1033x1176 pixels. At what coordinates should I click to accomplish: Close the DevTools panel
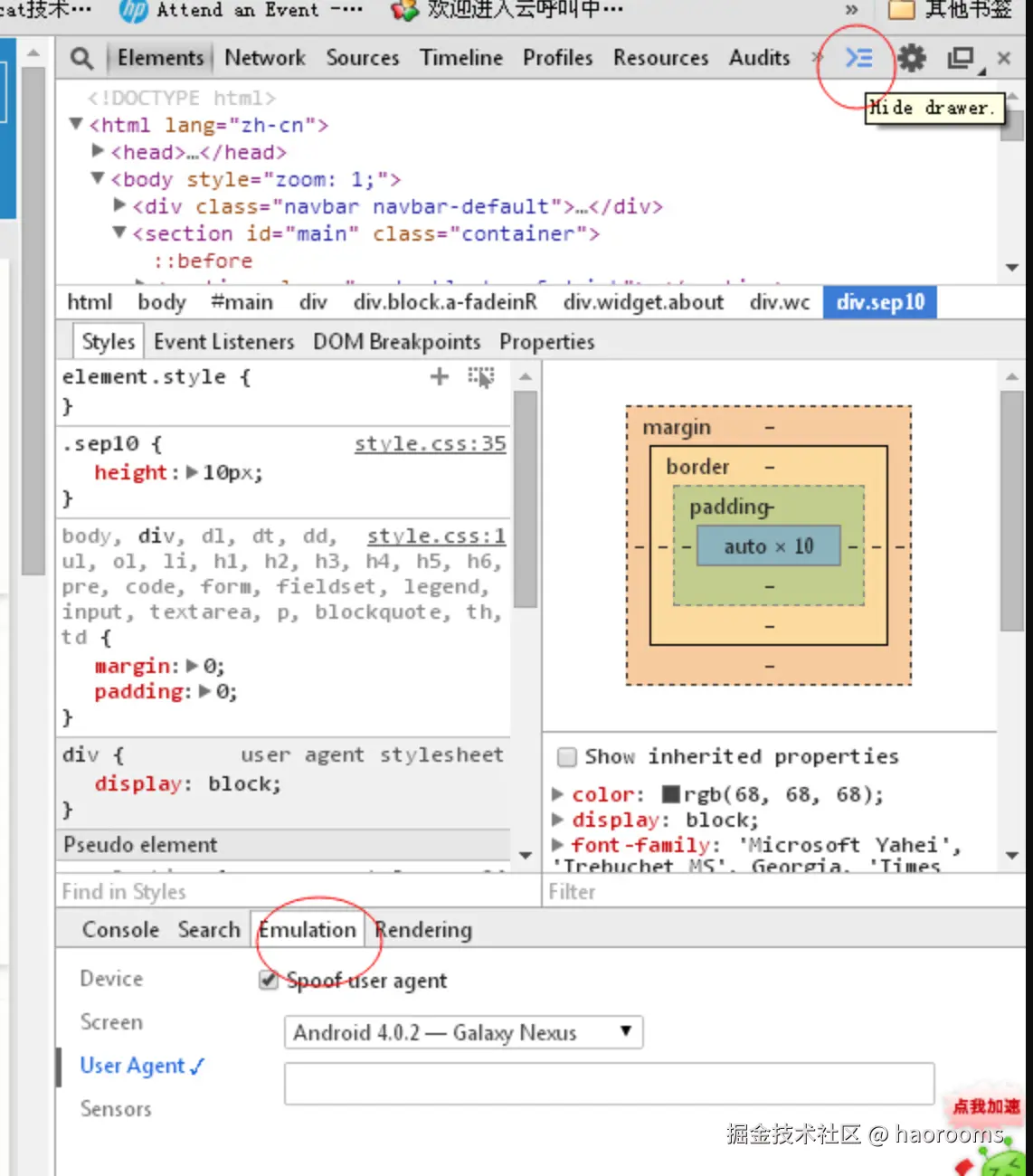1004,58
